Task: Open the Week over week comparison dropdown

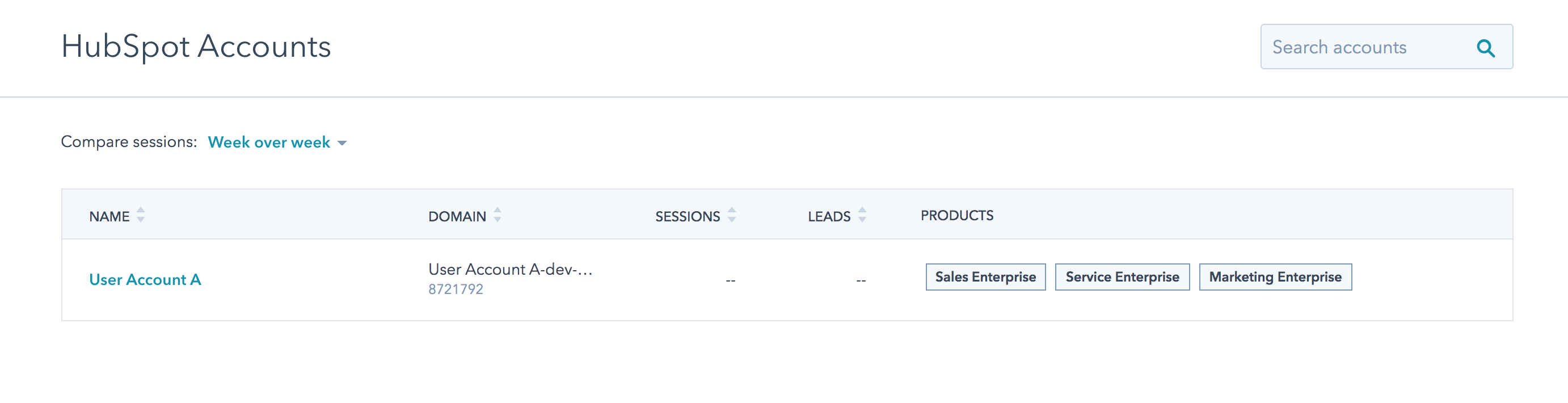Action: pos(277,142)
